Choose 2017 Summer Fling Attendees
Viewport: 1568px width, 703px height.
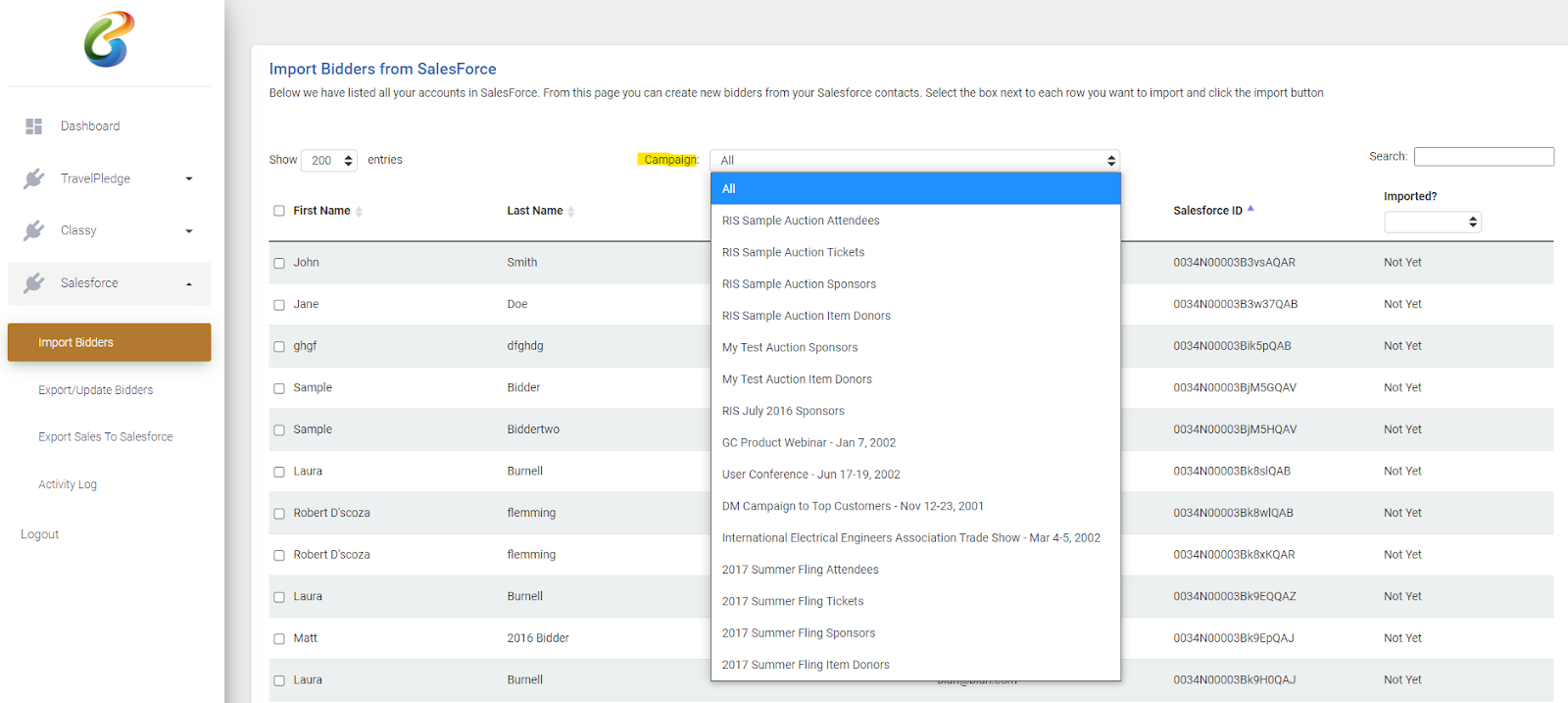915,570
